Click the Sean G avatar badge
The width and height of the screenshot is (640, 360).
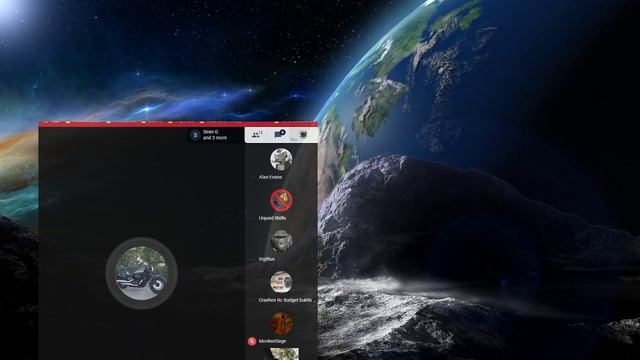click(195, 135)
